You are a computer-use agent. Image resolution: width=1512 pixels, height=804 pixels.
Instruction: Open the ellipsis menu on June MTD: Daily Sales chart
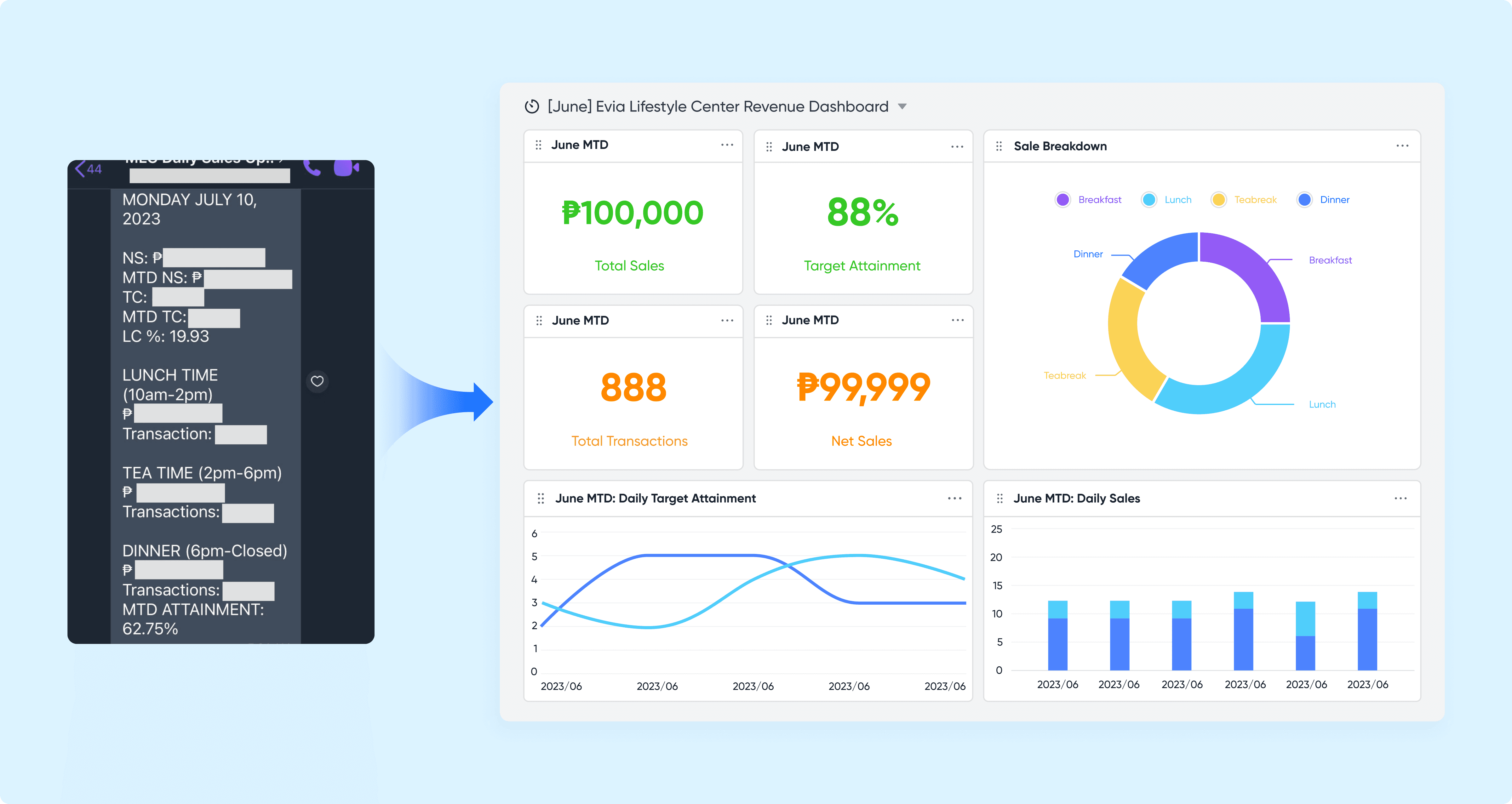[1401, 498]
